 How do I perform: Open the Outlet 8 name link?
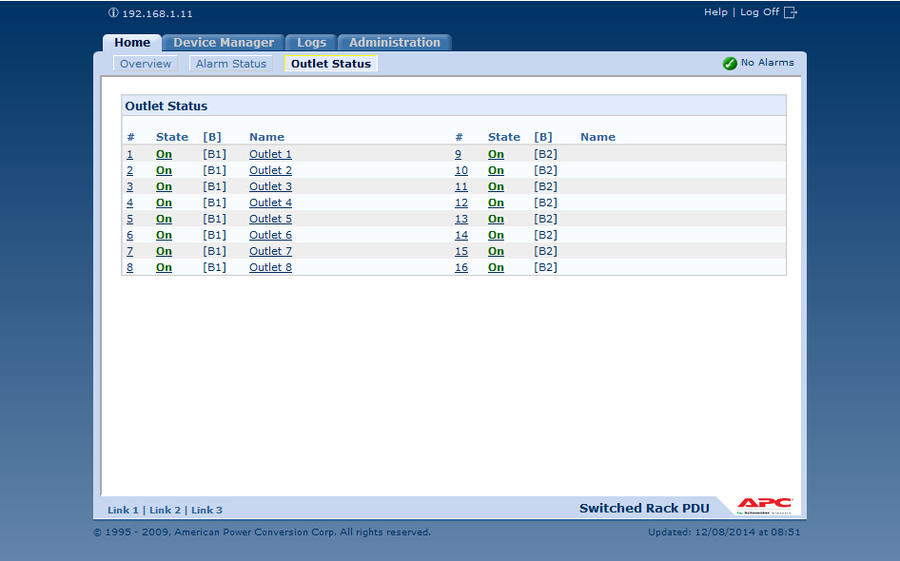click(270, 267)
